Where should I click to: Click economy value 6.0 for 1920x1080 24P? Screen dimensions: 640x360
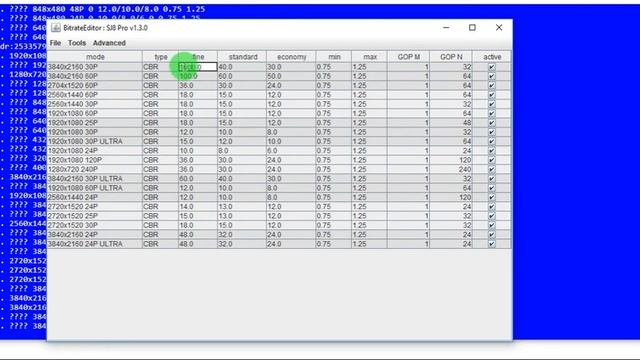pos(291,151)
